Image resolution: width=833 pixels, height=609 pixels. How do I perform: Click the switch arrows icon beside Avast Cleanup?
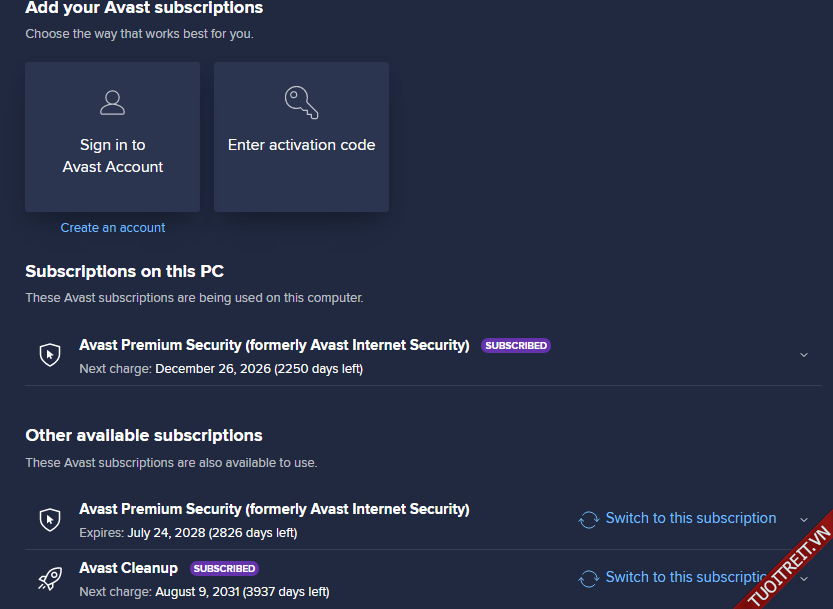click(589, 578)
